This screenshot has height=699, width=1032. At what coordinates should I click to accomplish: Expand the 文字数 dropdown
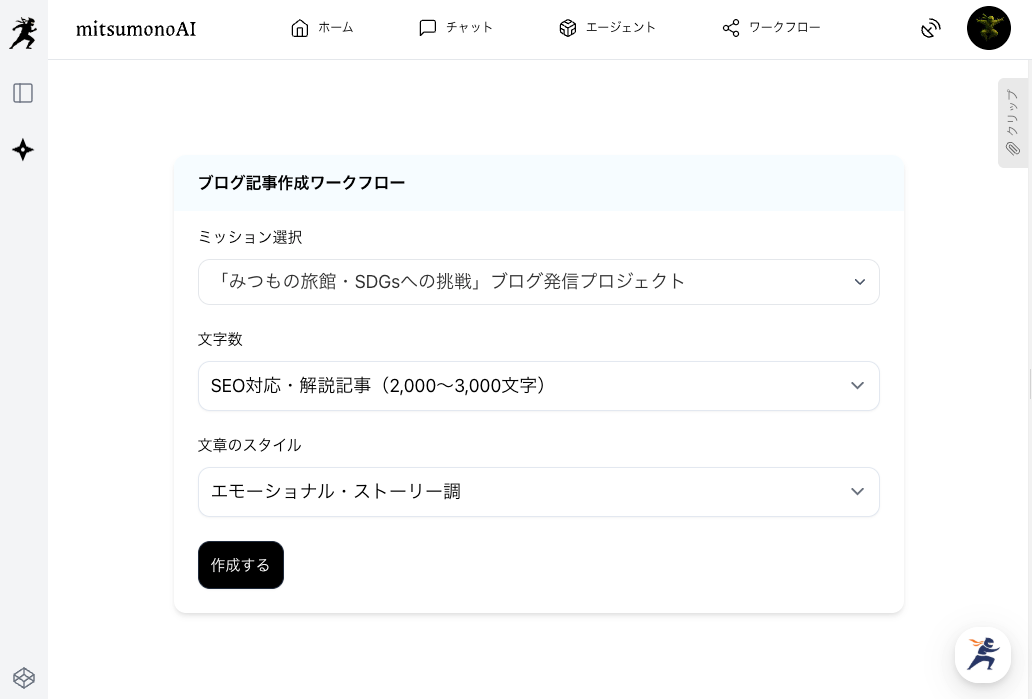[x=538, y=386]
